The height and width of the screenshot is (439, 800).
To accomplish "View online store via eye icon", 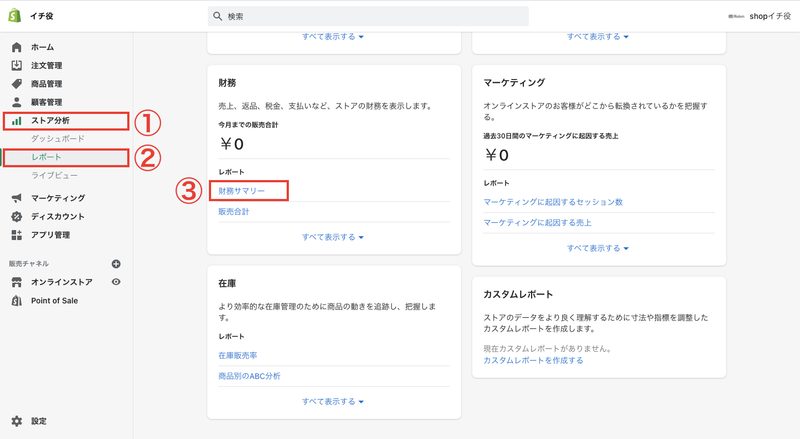I will click(116, 282).
